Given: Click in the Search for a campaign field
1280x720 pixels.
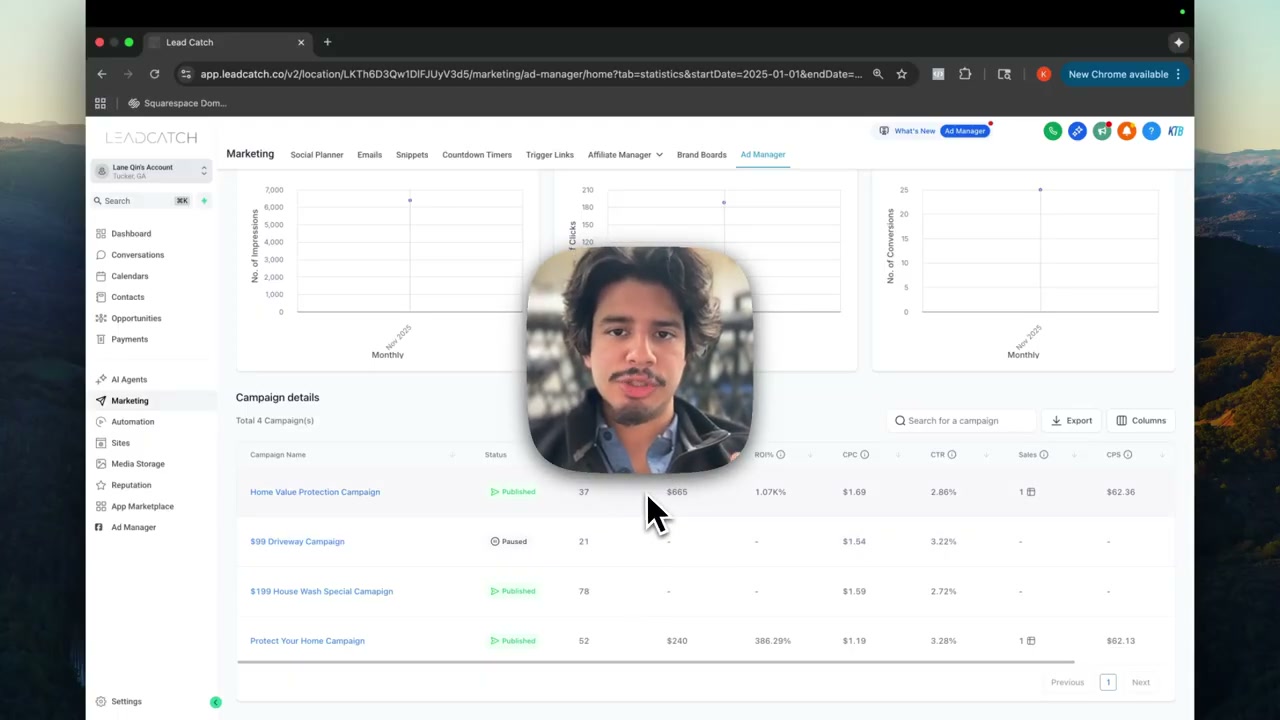Looking at the screenshot, I should [x=961, y=421].
